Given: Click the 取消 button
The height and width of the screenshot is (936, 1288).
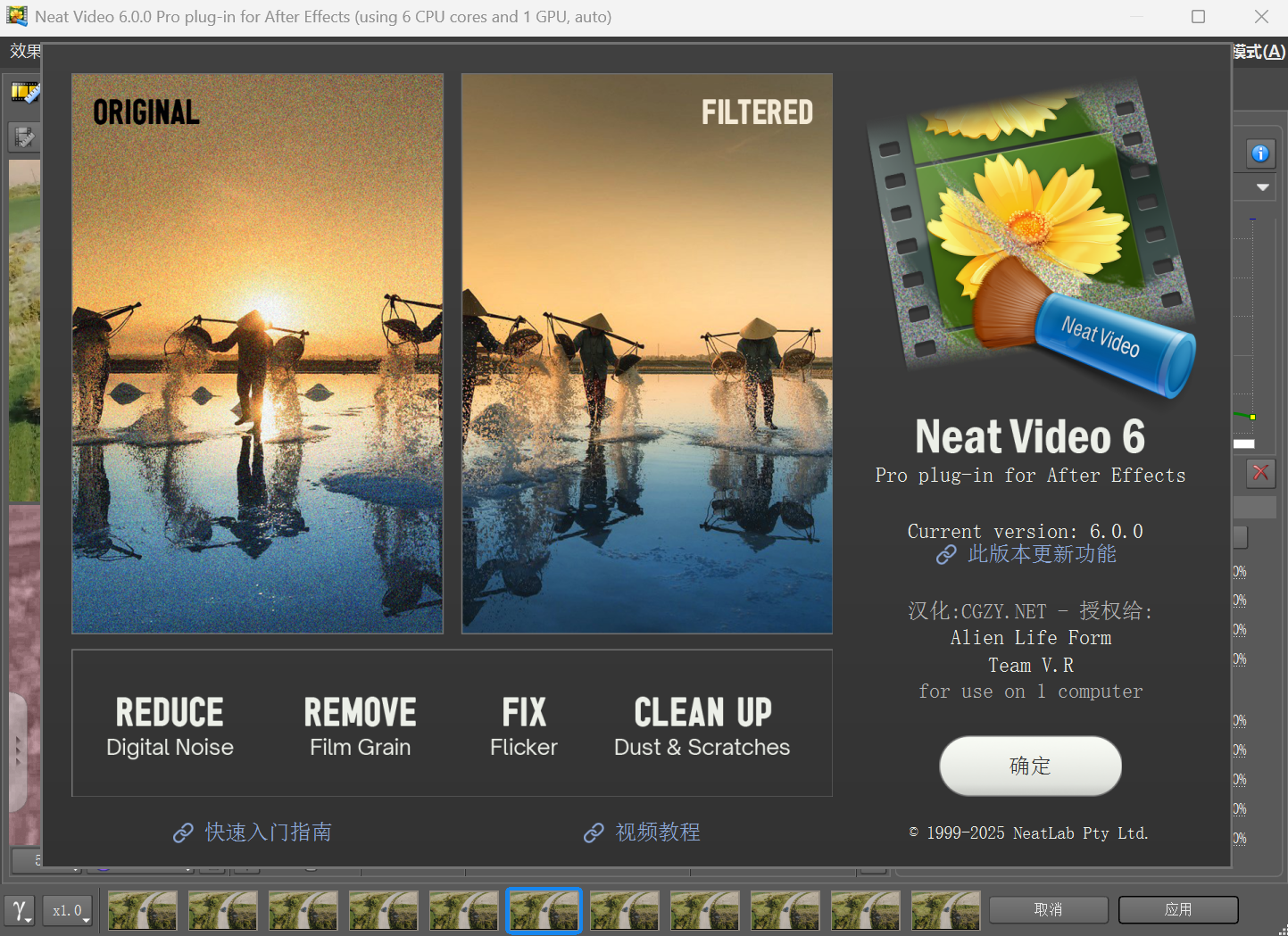Looking at the screenshot, I should coord(1048,909).
